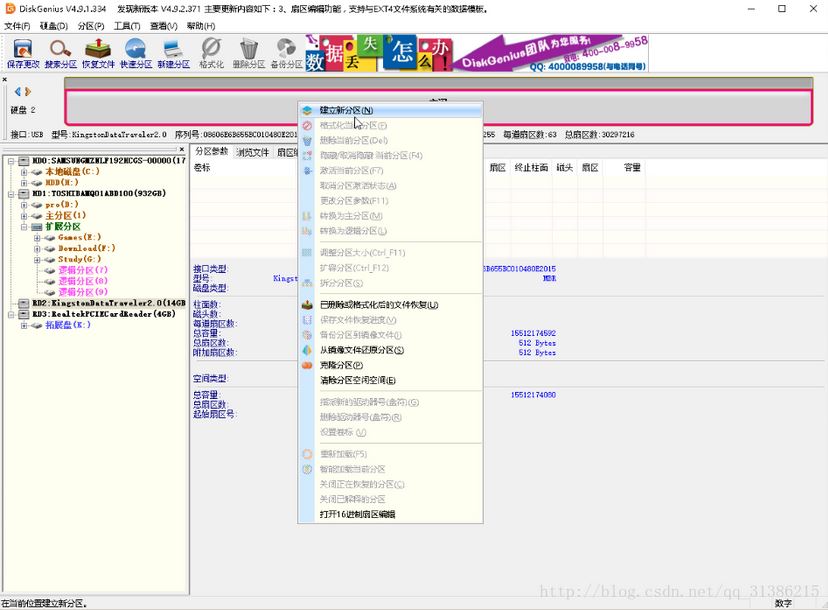The image size is (828, 610).
Task: Choose 清除分区空闲空间(E) from the context menu
Action: [390, 380]
